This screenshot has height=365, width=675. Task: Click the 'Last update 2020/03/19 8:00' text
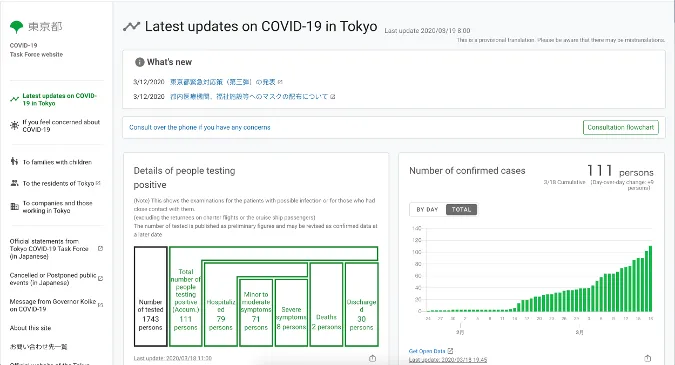click(427, 31)
